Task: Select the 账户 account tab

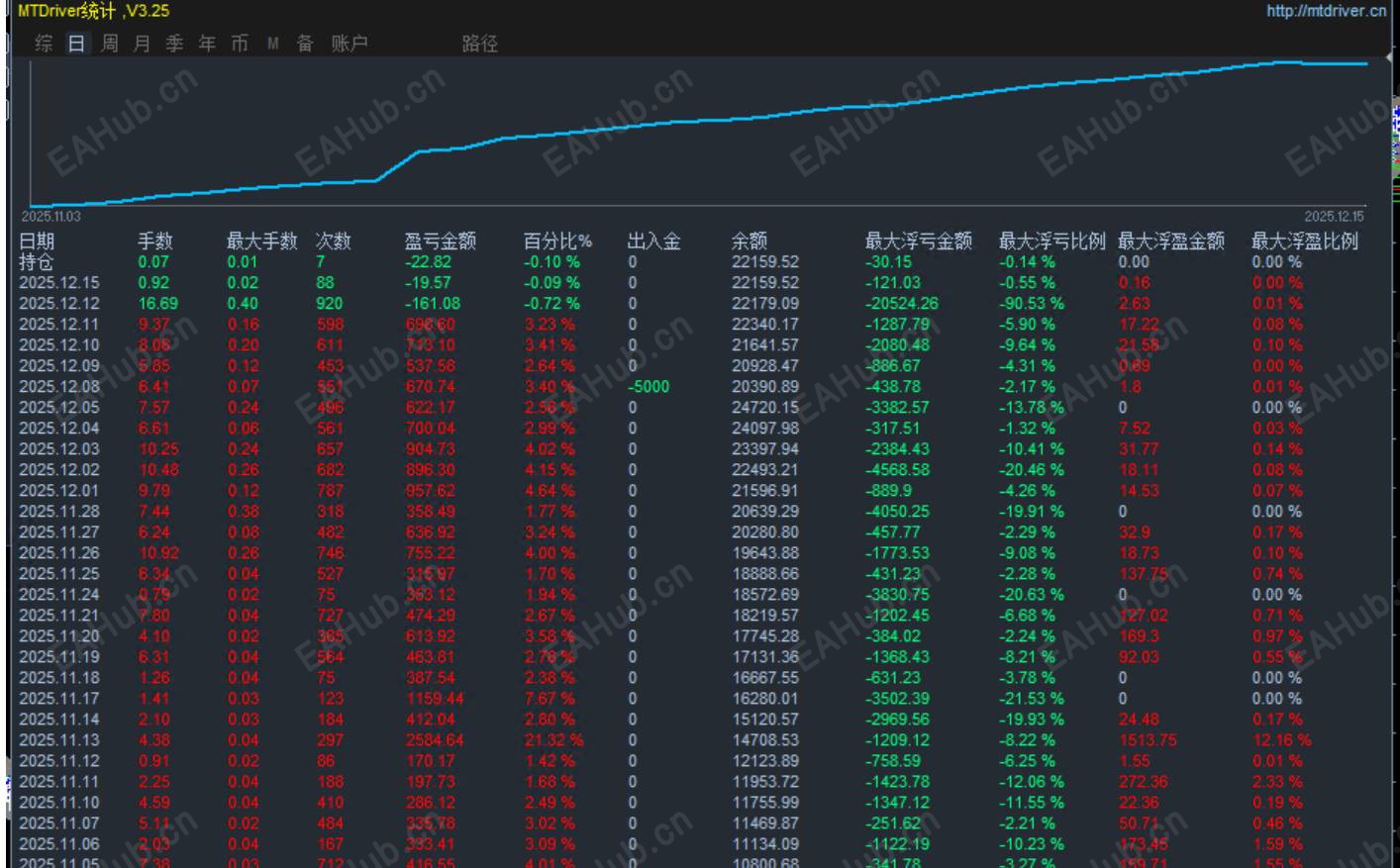Action: coord(350,44)
